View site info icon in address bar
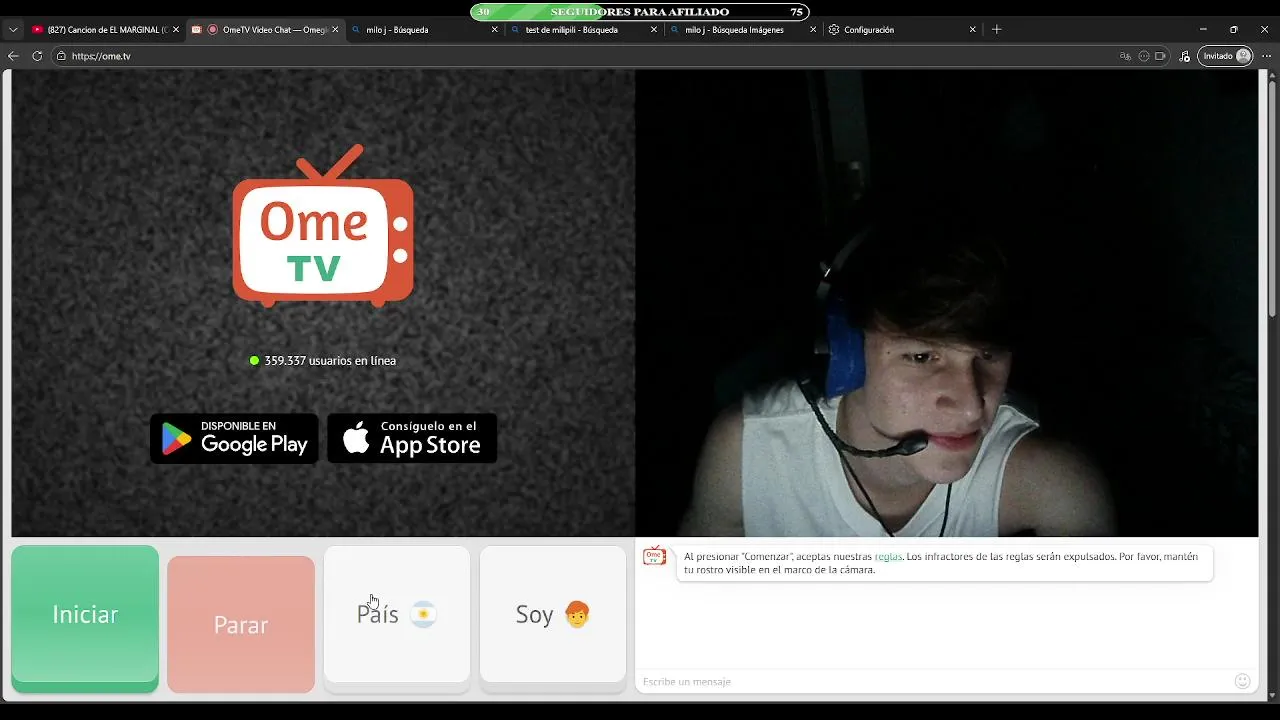 61,56
